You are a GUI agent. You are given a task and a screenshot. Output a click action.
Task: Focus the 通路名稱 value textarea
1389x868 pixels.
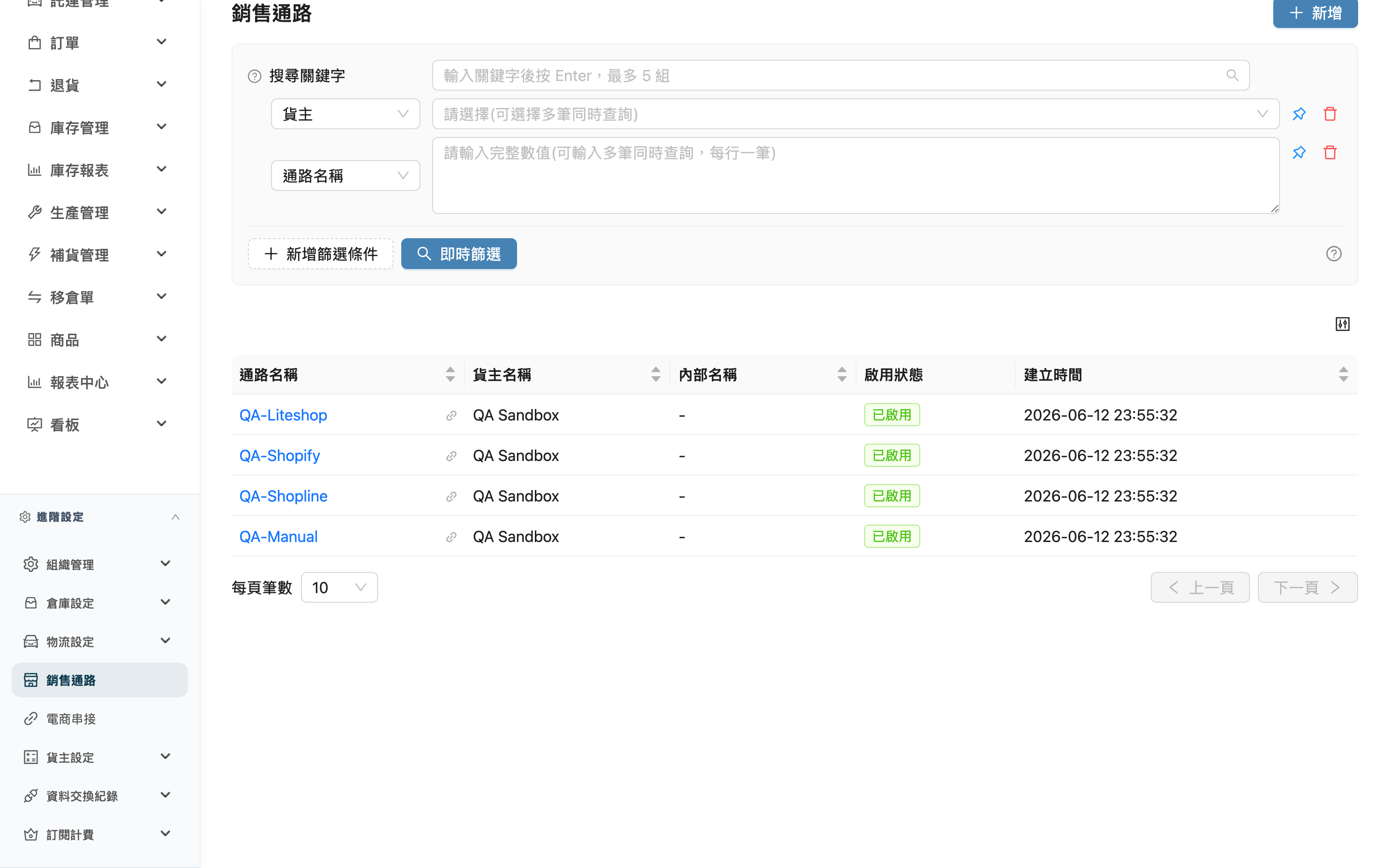(855, 176)
